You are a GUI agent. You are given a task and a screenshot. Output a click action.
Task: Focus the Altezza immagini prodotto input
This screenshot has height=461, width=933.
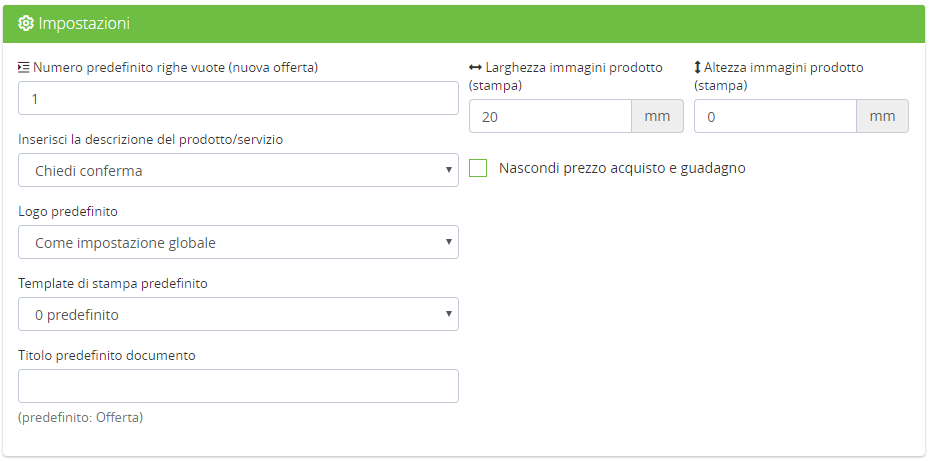[x=775, y=117]
